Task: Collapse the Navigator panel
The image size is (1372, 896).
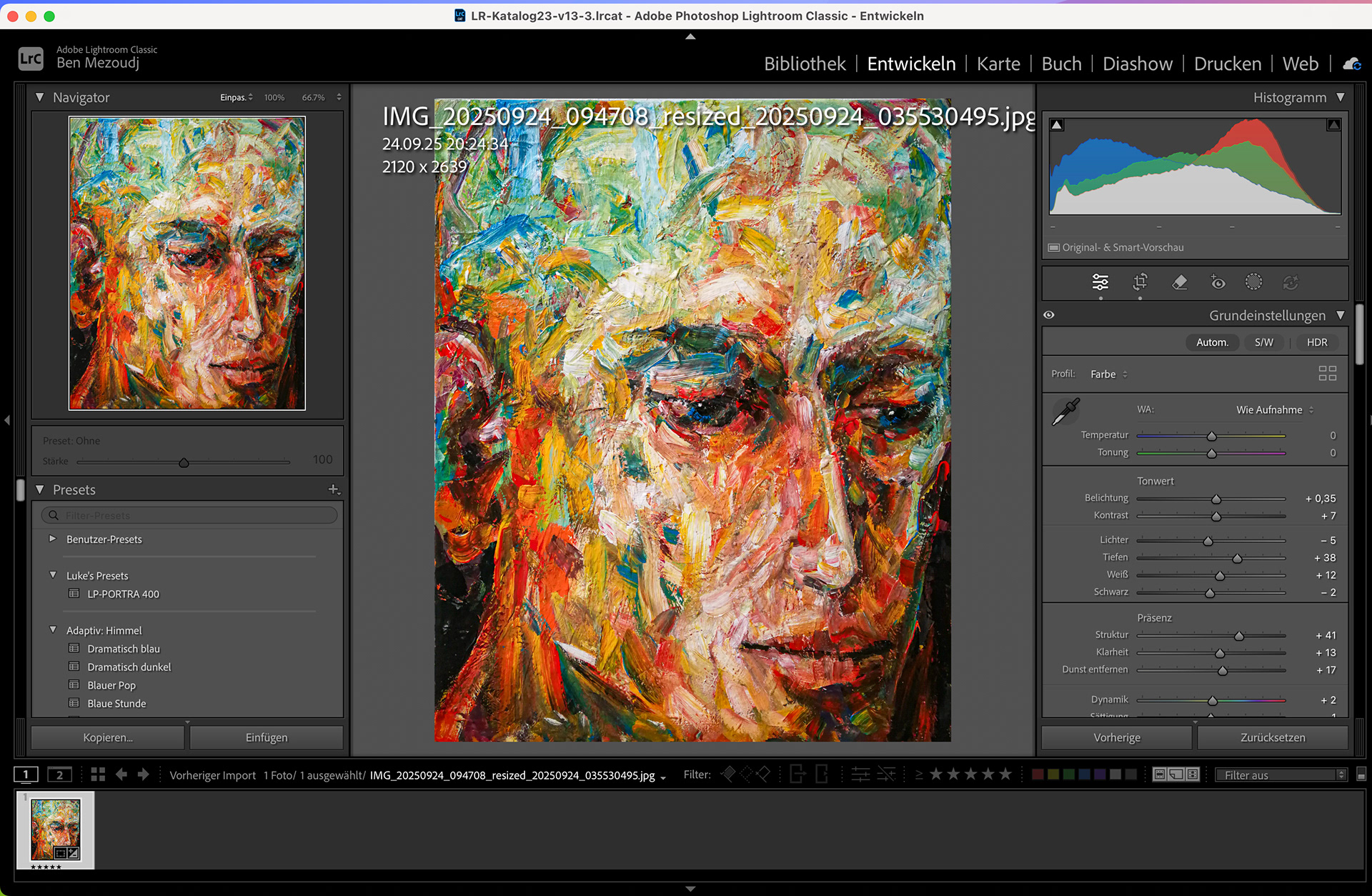Action: (x=40, y=97)
